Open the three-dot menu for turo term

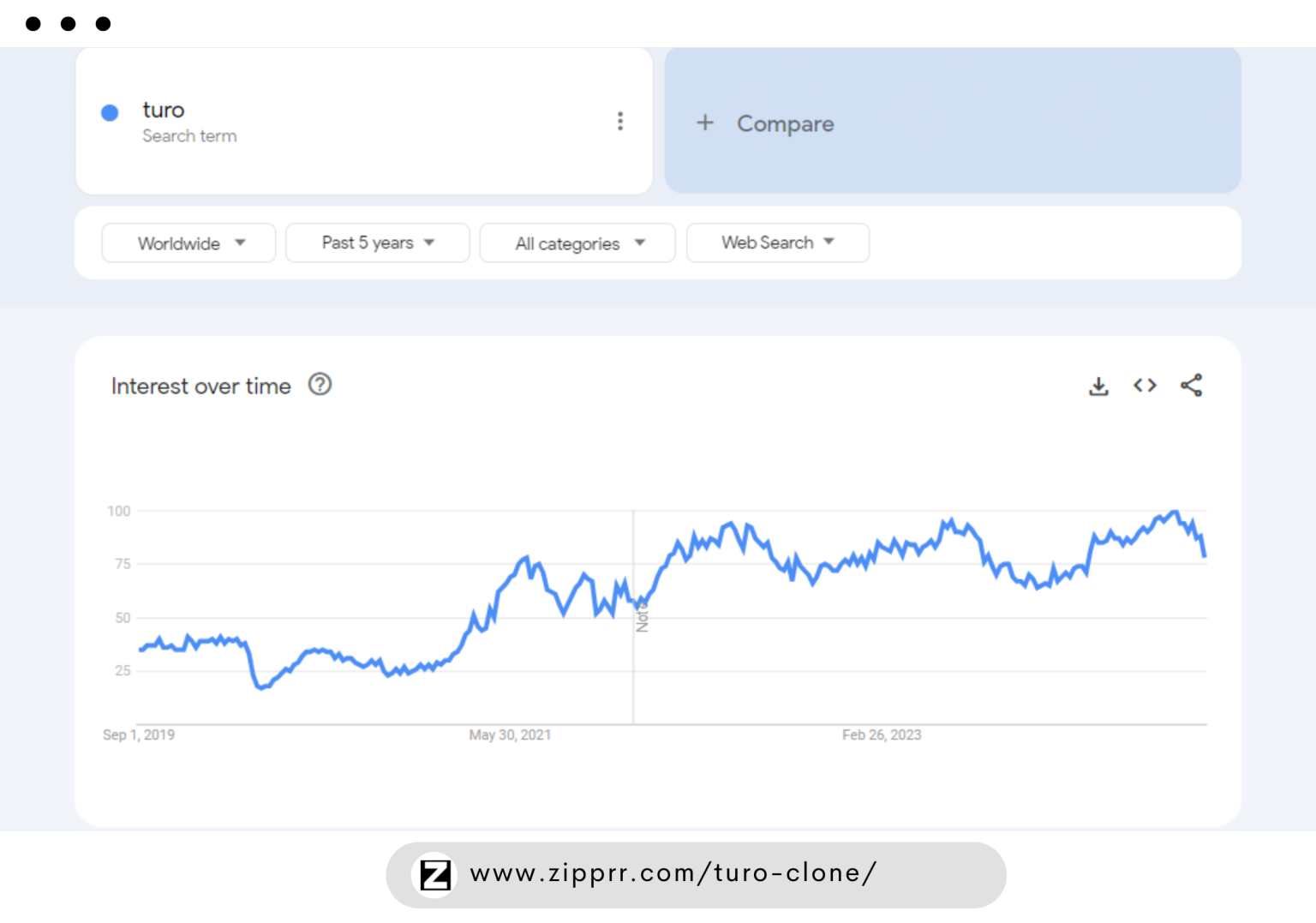click(619, 122)
